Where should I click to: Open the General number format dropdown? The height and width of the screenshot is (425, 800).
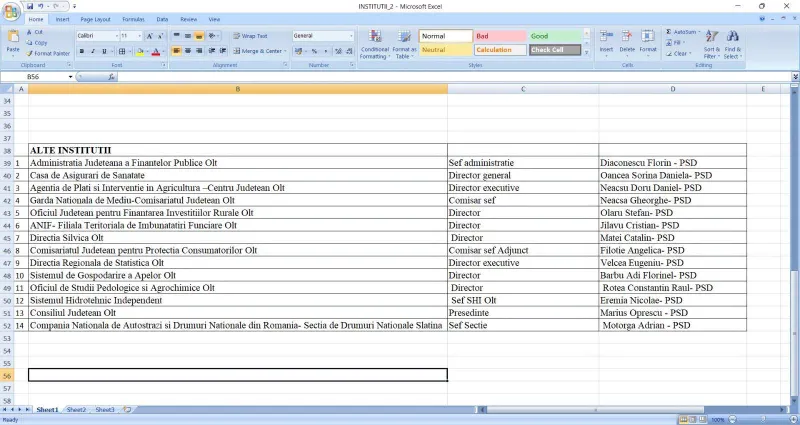(x=351, y=36)
